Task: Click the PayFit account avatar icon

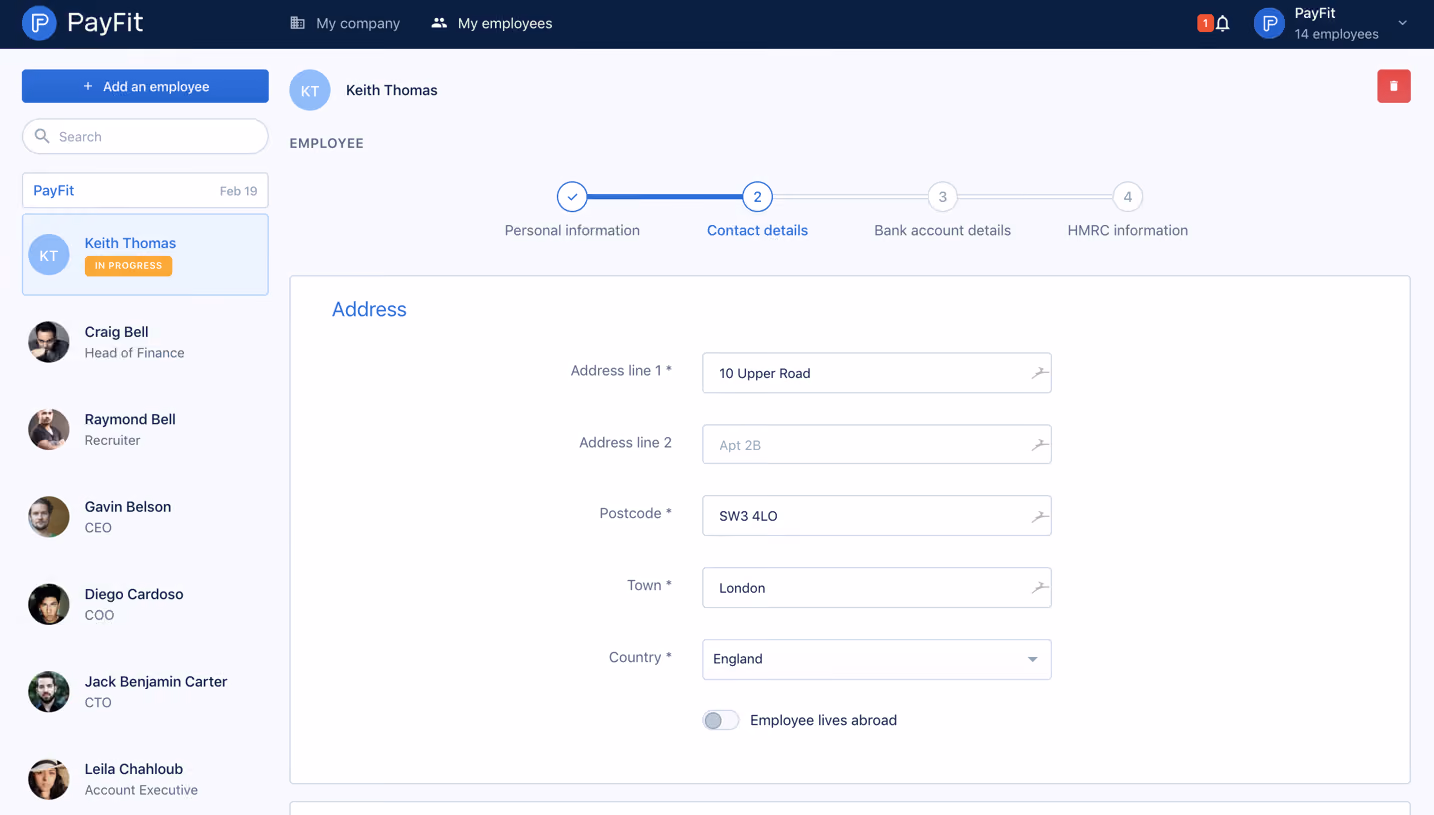Action: click(1269, 23)
